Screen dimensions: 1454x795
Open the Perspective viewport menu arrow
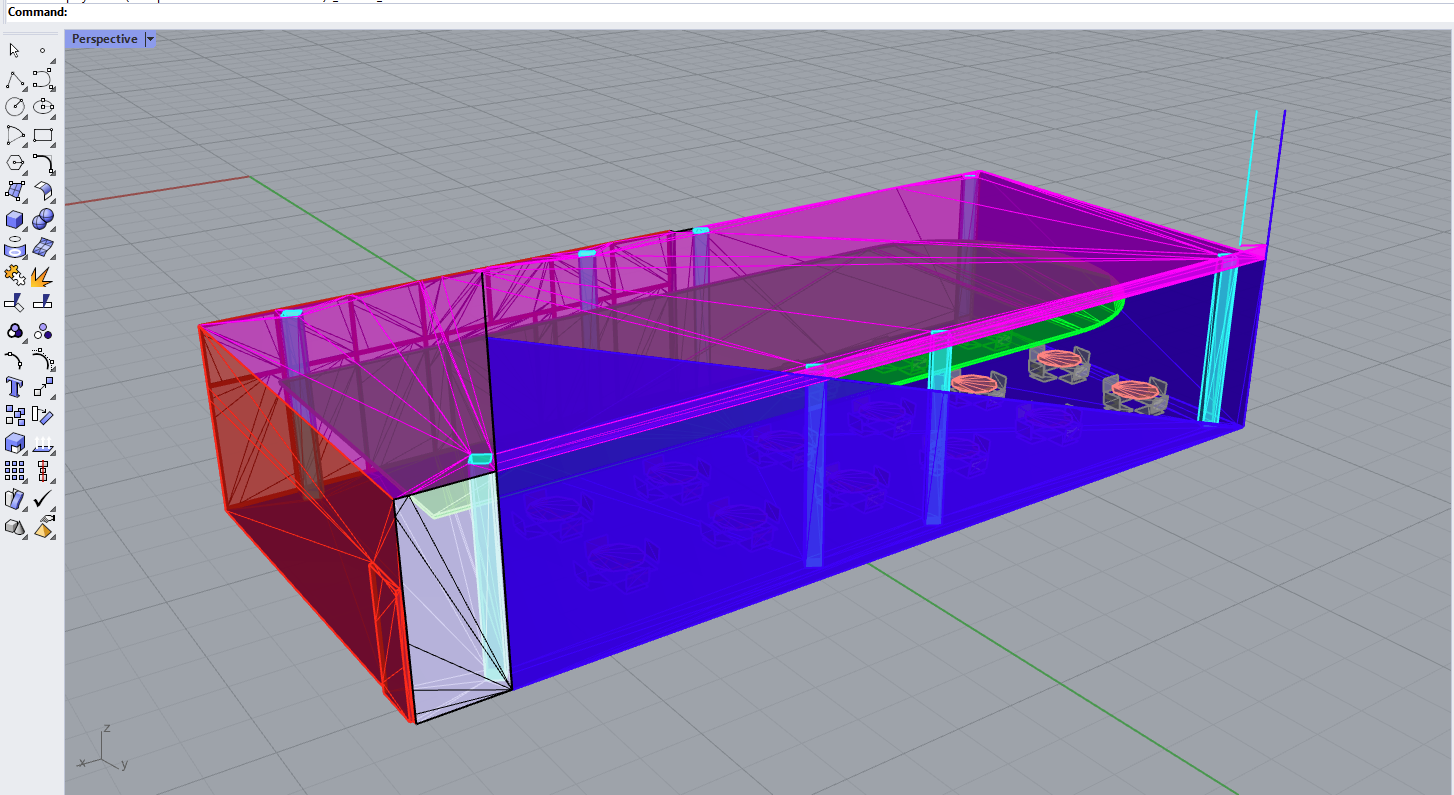tap(150, 39)
